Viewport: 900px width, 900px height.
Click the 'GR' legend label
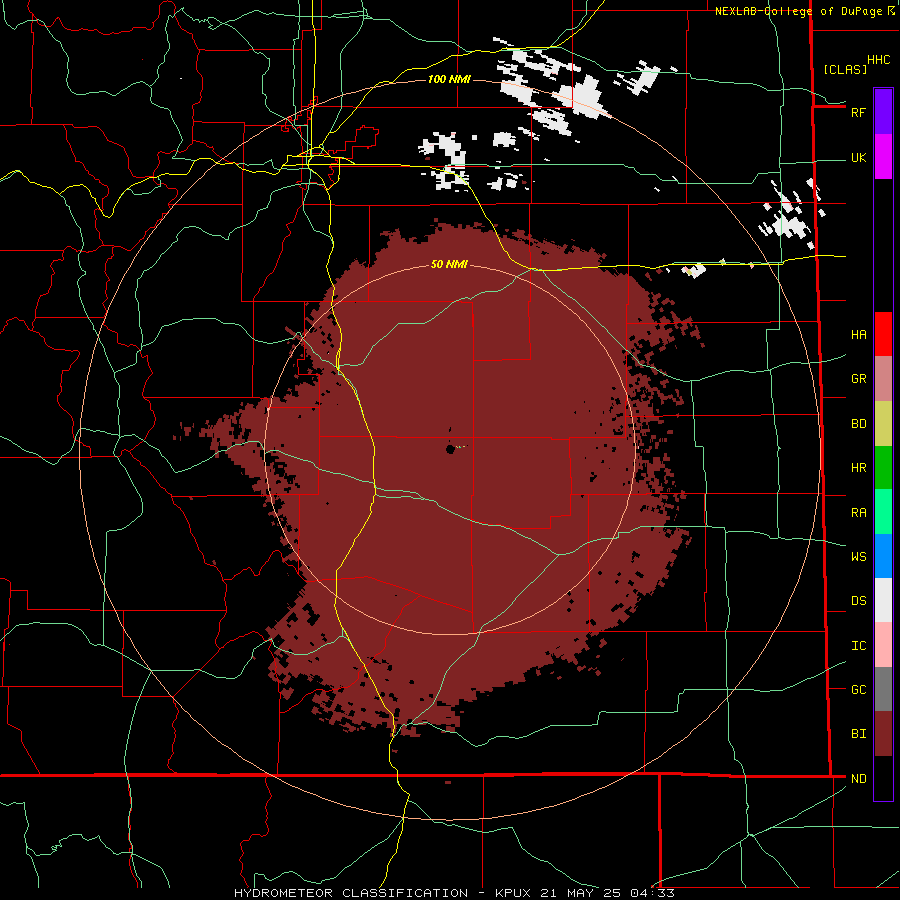pos(858,379)
